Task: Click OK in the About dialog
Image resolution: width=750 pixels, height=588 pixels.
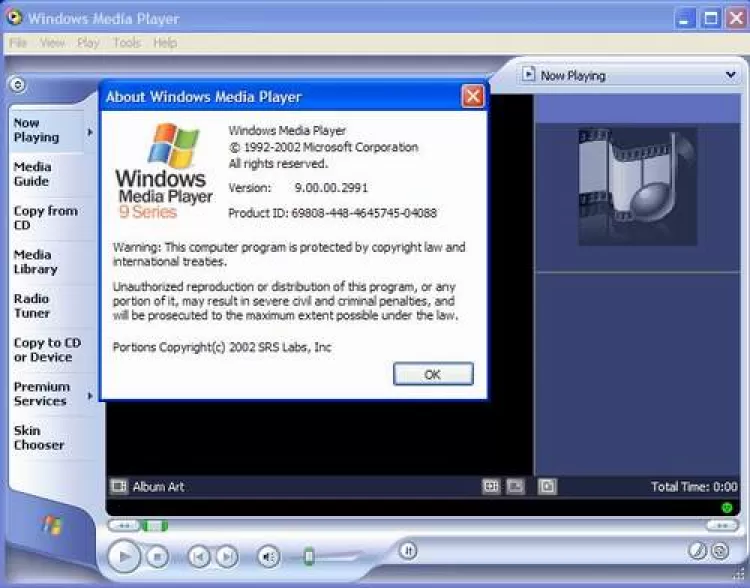Action: 432,374
